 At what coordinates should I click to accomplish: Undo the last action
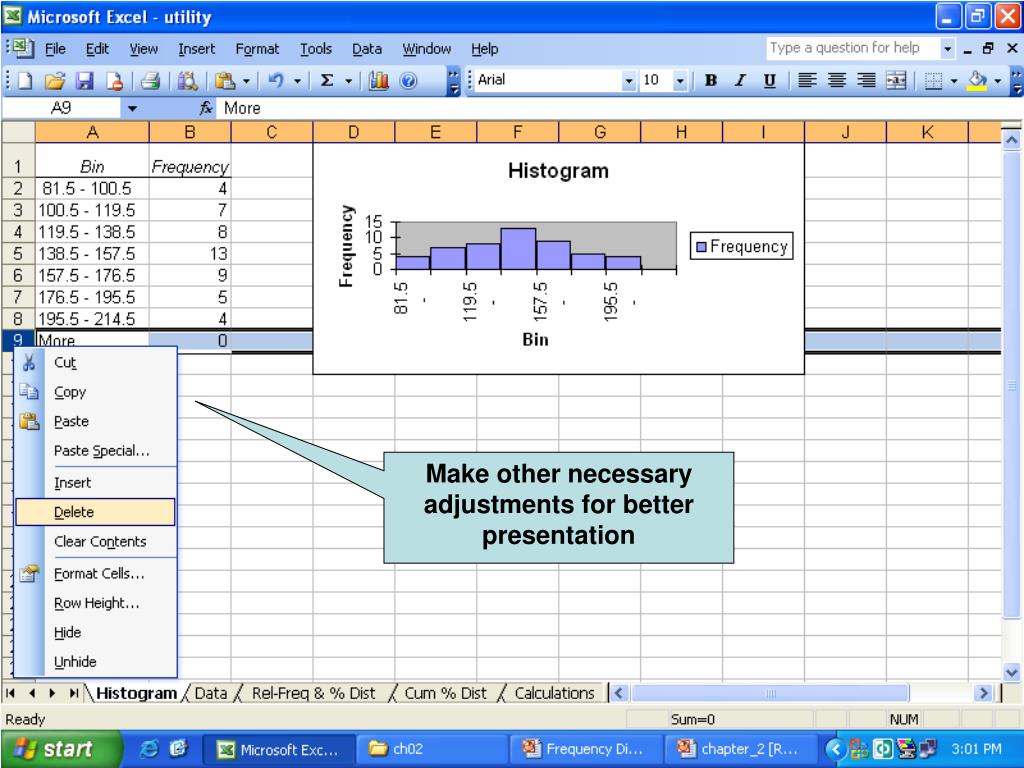point(276,81)
